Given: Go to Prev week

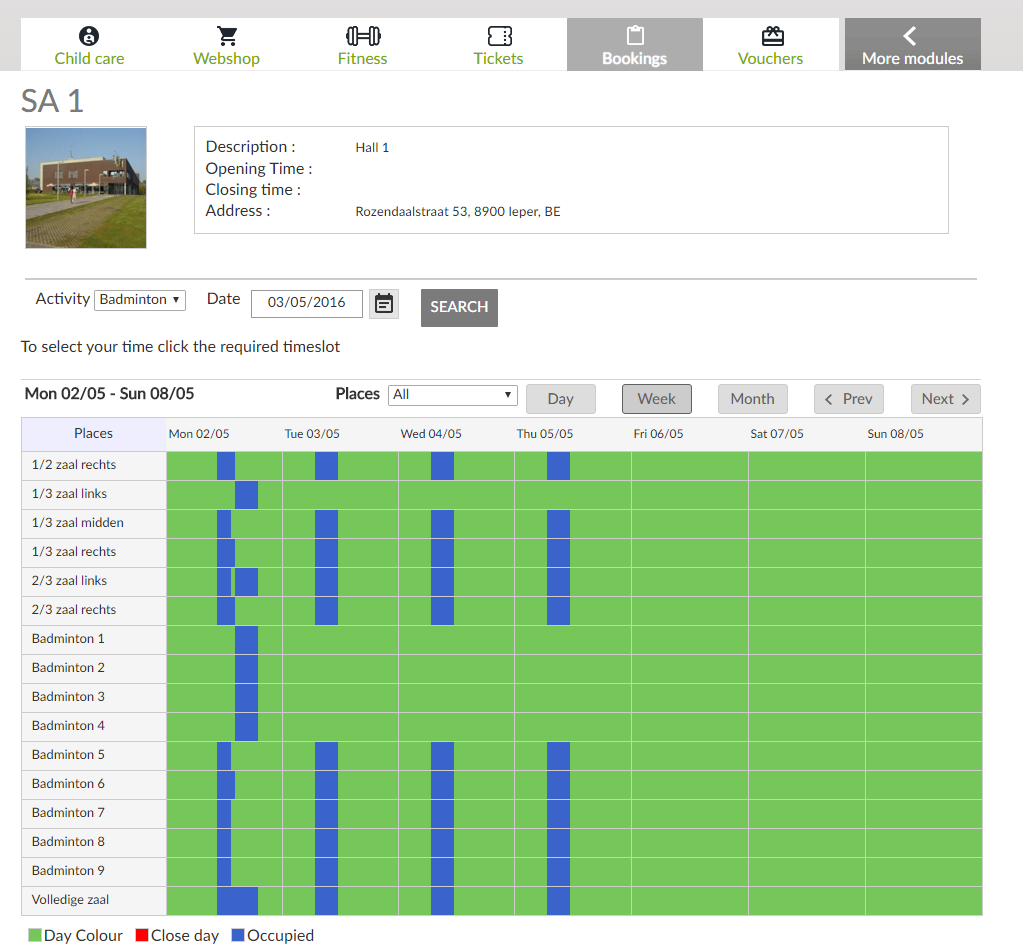Looking at the screenshot, I should point(848,399).
